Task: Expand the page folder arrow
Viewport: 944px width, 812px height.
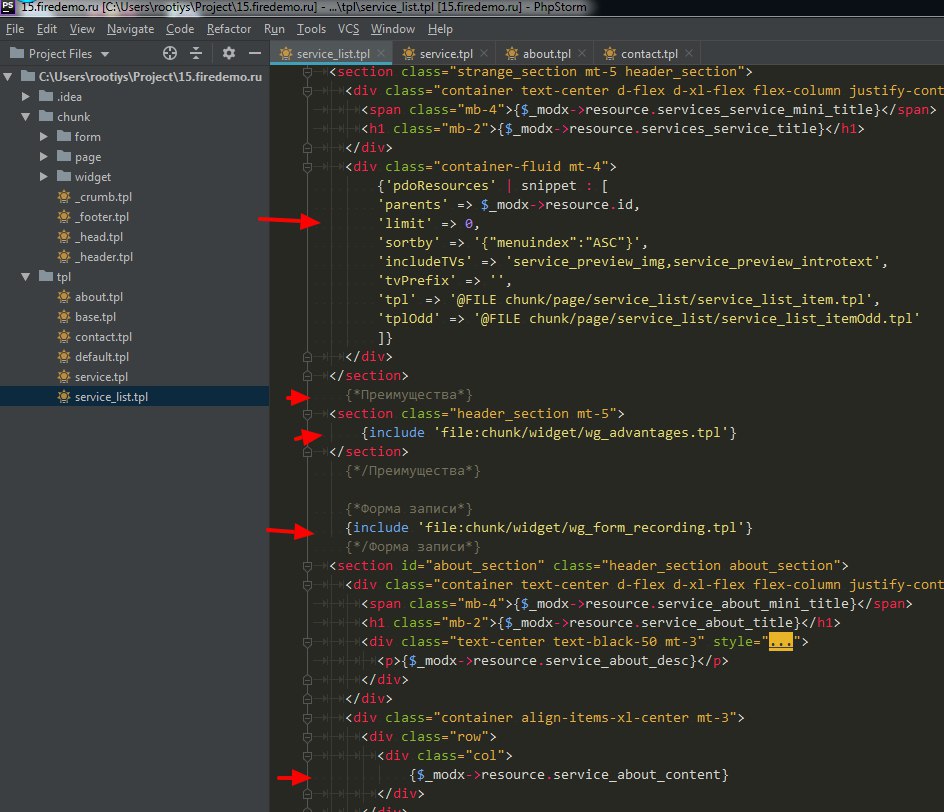Action: (x=43, y=157)
